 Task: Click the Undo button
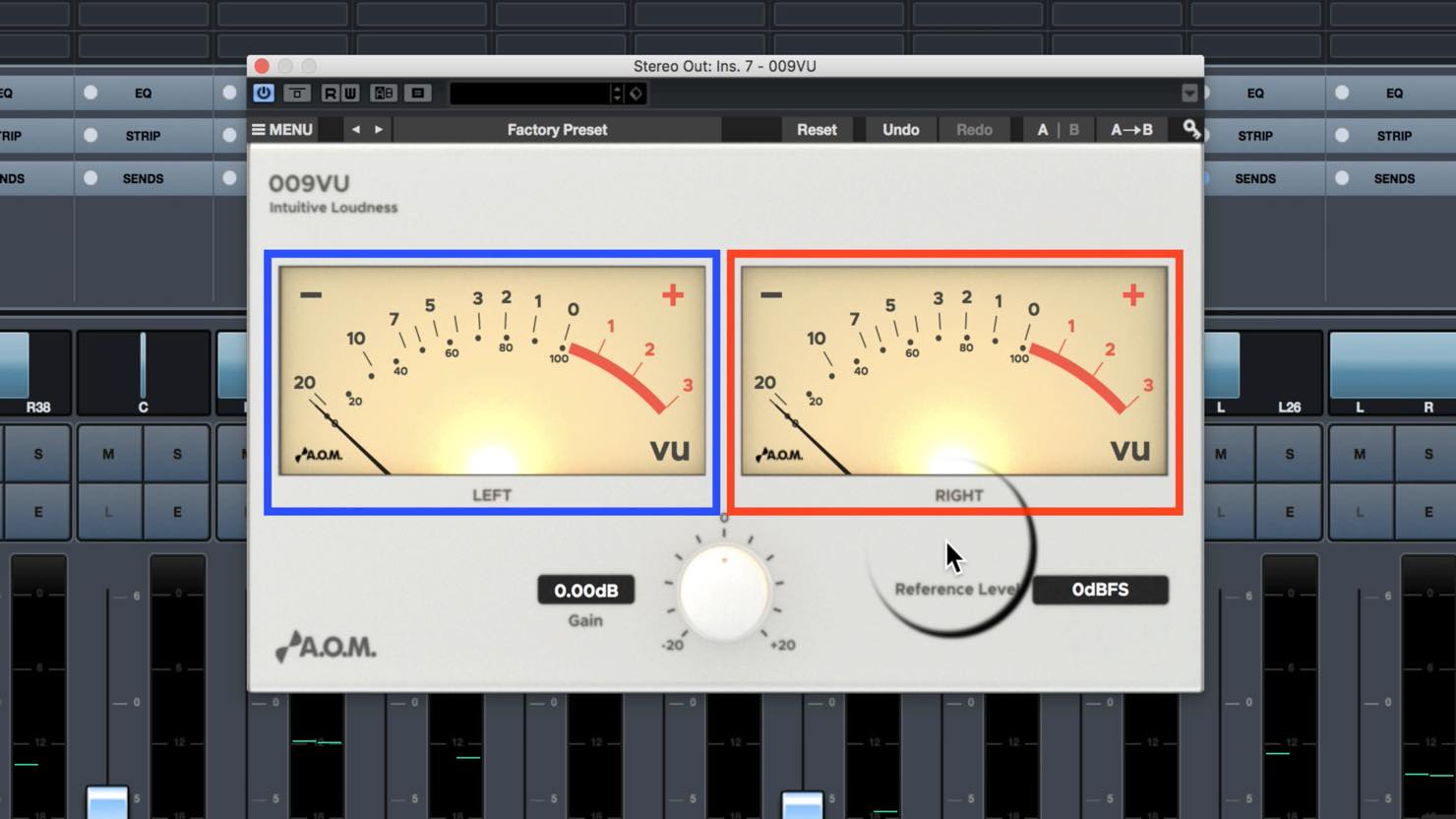(x=900, y=129)
